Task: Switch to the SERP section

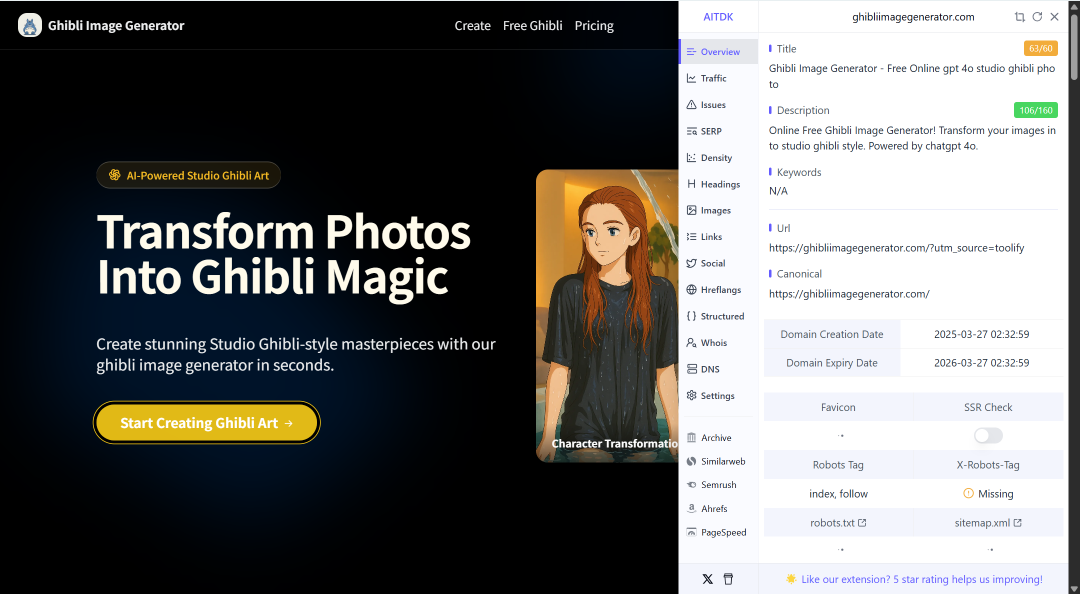Action: tap(718, 131)
